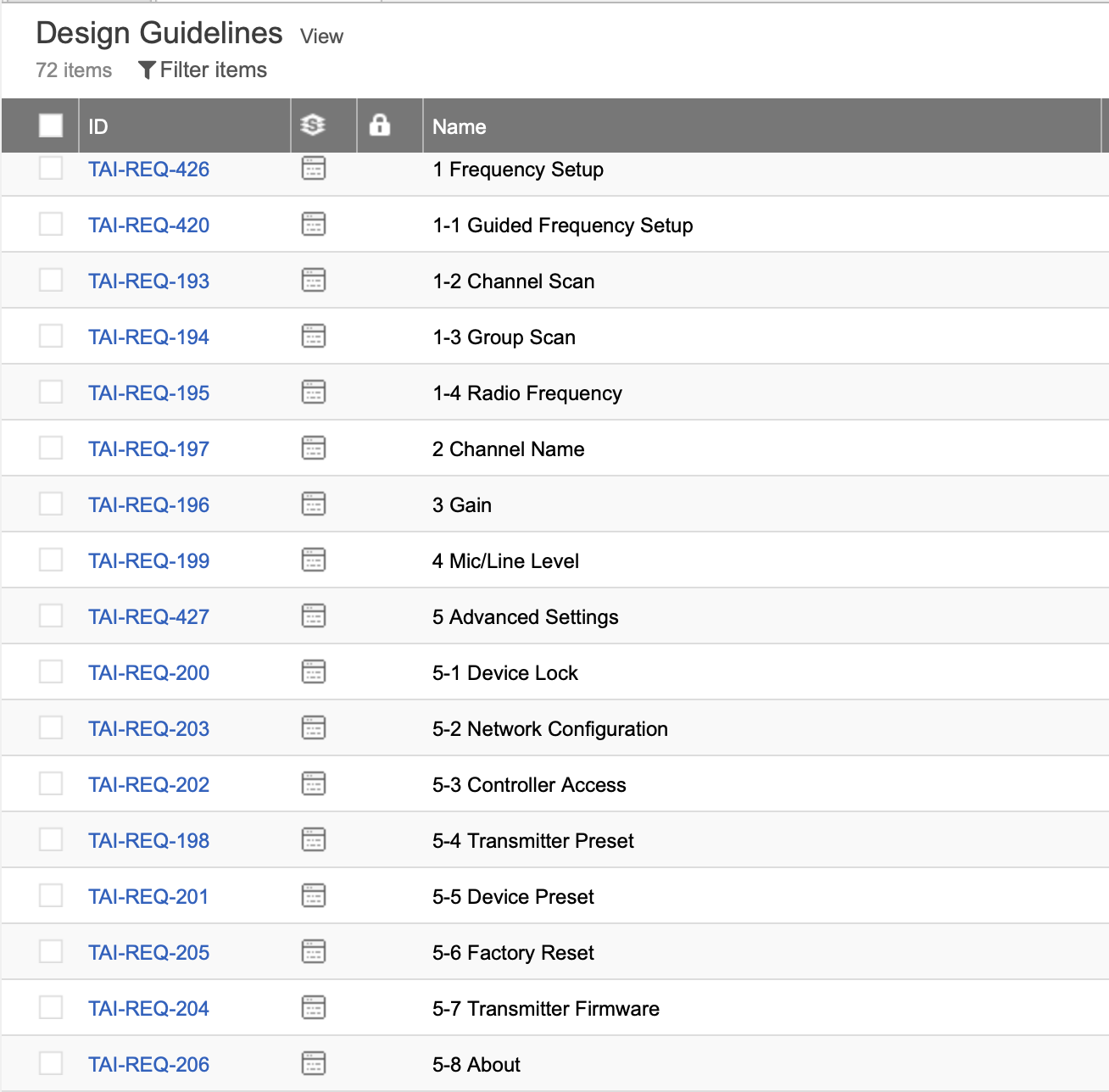Tick the checkbox for TAI-REQ-193
The height and width of the screenshot is (1092, 1109).
[x=51, y=280]
